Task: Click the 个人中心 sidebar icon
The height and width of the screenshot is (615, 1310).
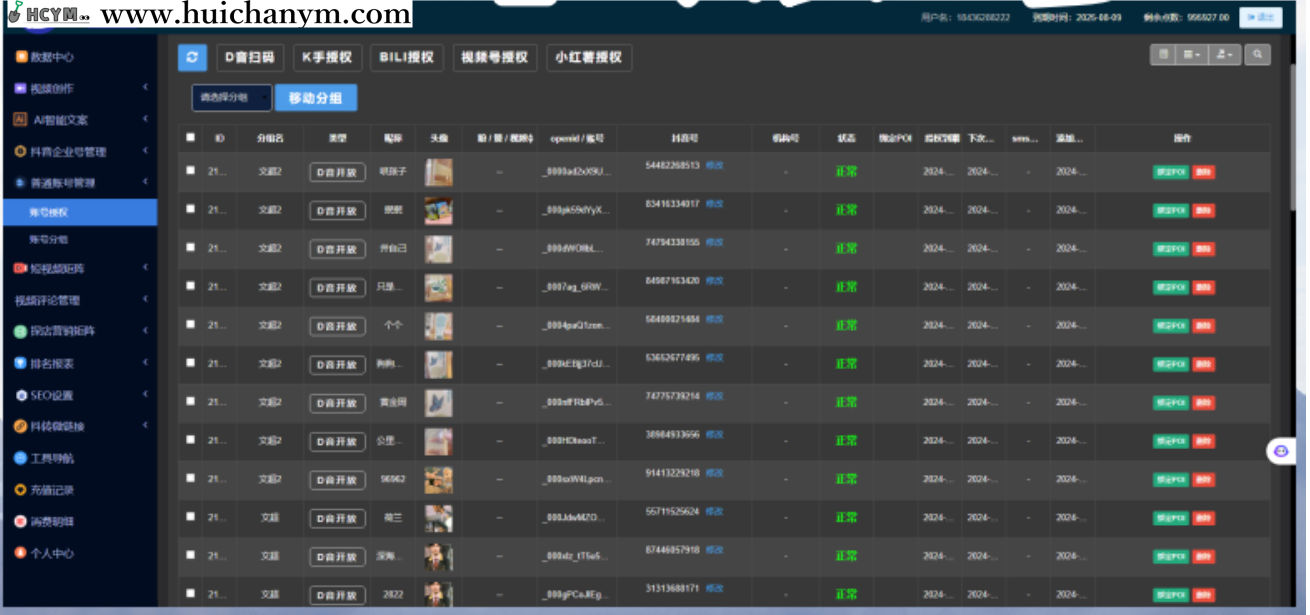Action: coord(20,553)
